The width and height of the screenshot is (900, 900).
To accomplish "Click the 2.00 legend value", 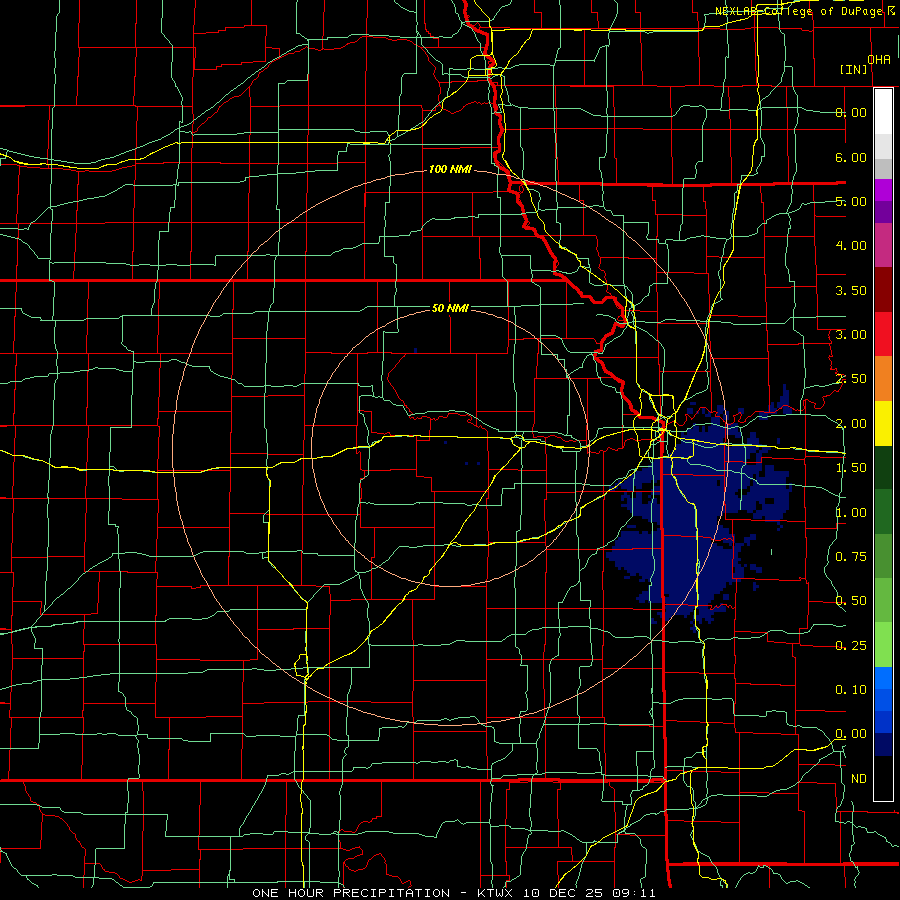I will [851, 424].
